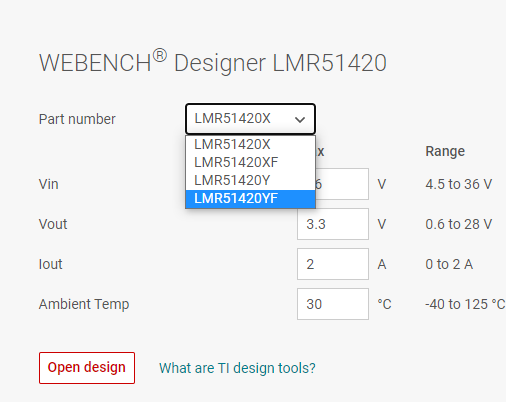This screenshot has height=402, width=506.
Task: Open the What are TI design tools link
Action: 237,368
